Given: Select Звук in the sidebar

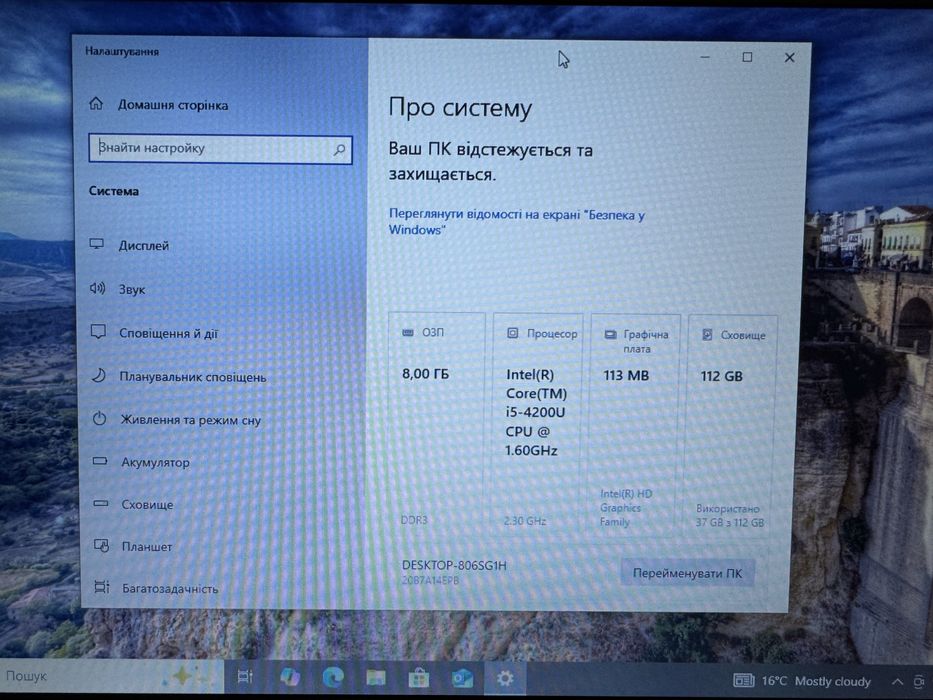Looking at the screenshot, I should [132, 290].
